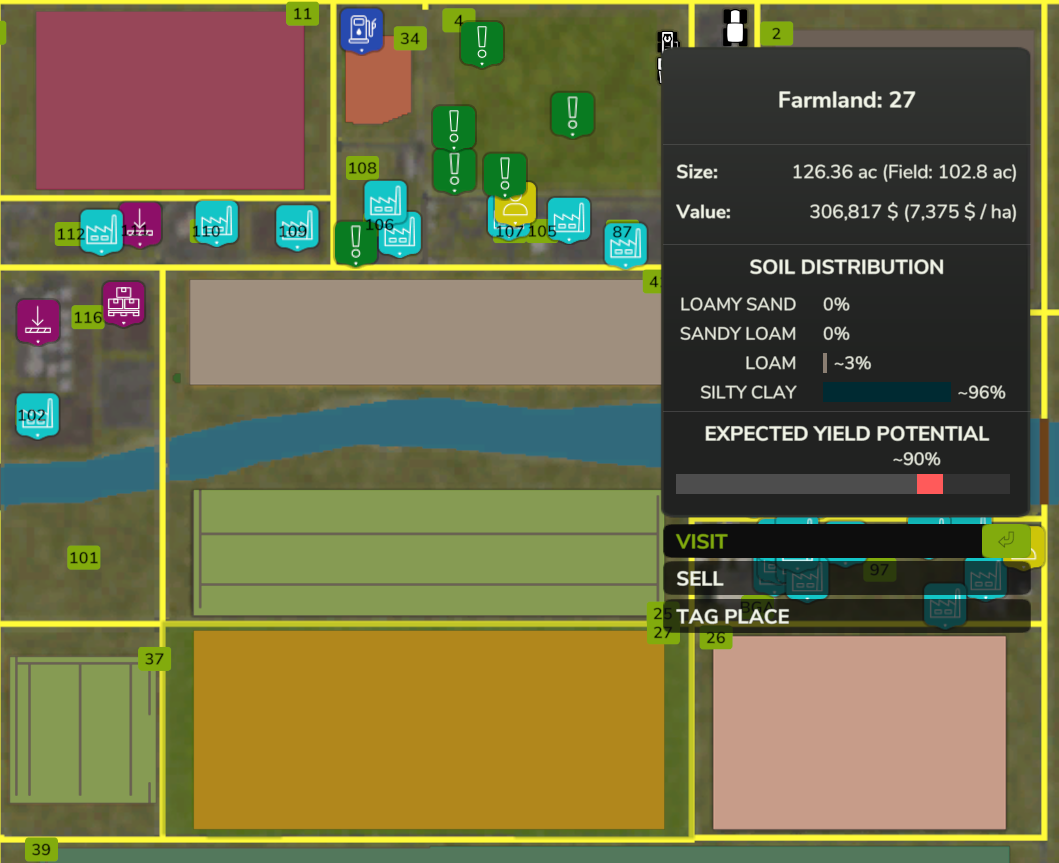
Task: Open the factory icon labeled 109
Action: [297, 228]
